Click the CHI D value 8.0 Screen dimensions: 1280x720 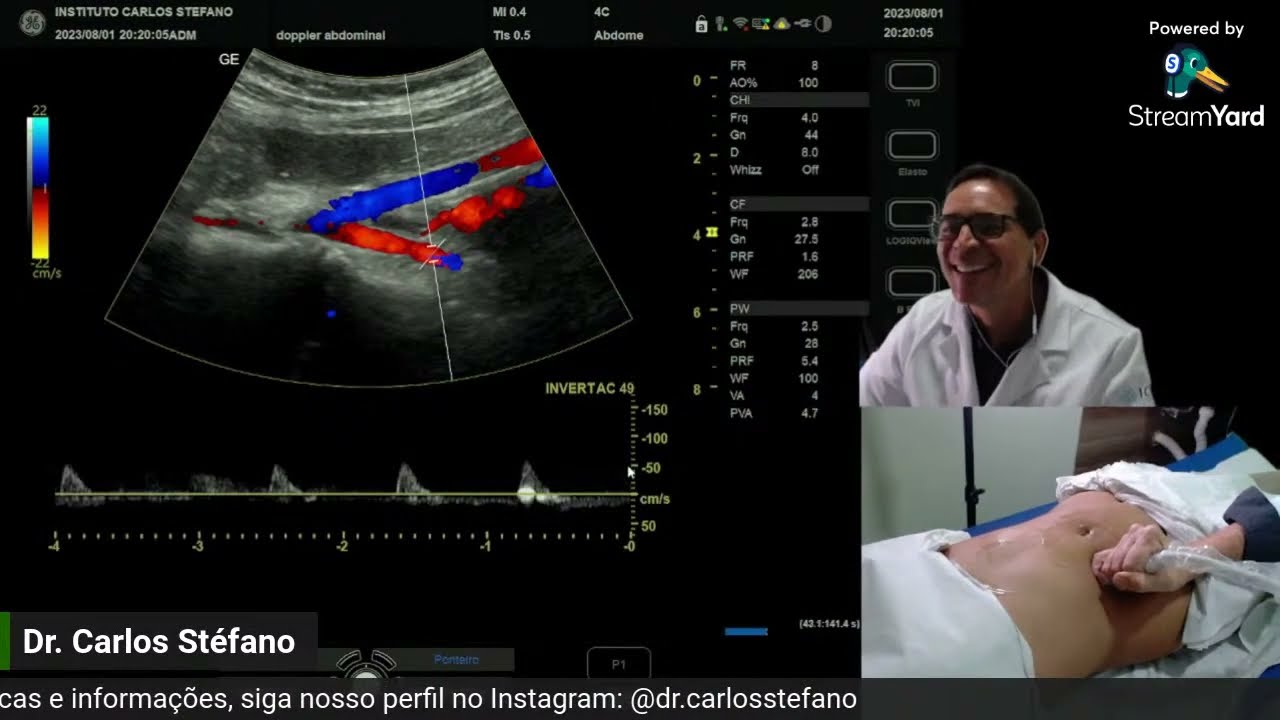tap(810, 153)
